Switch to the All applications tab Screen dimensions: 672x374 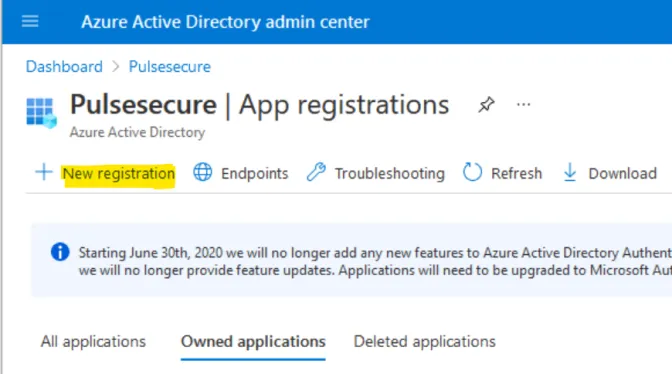tap(93, 341)
